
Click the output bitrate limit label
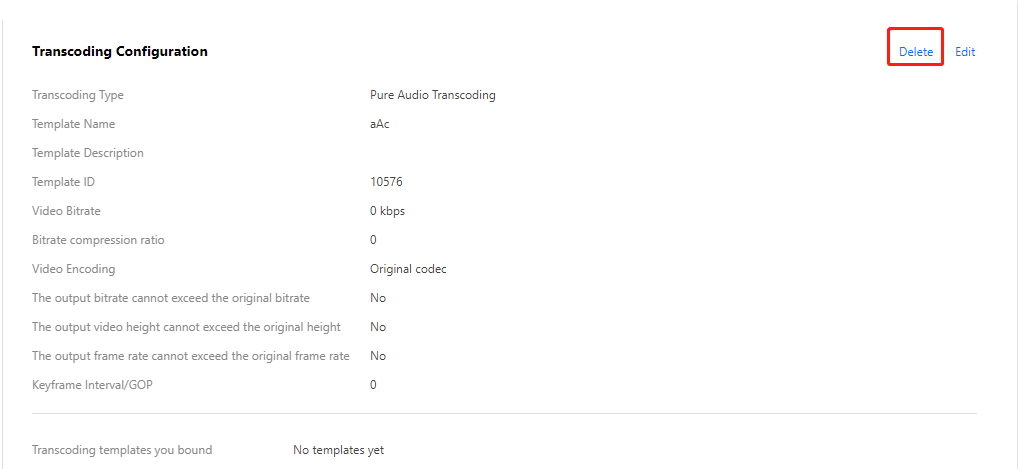pyautogui.click(x=171, y=298)
